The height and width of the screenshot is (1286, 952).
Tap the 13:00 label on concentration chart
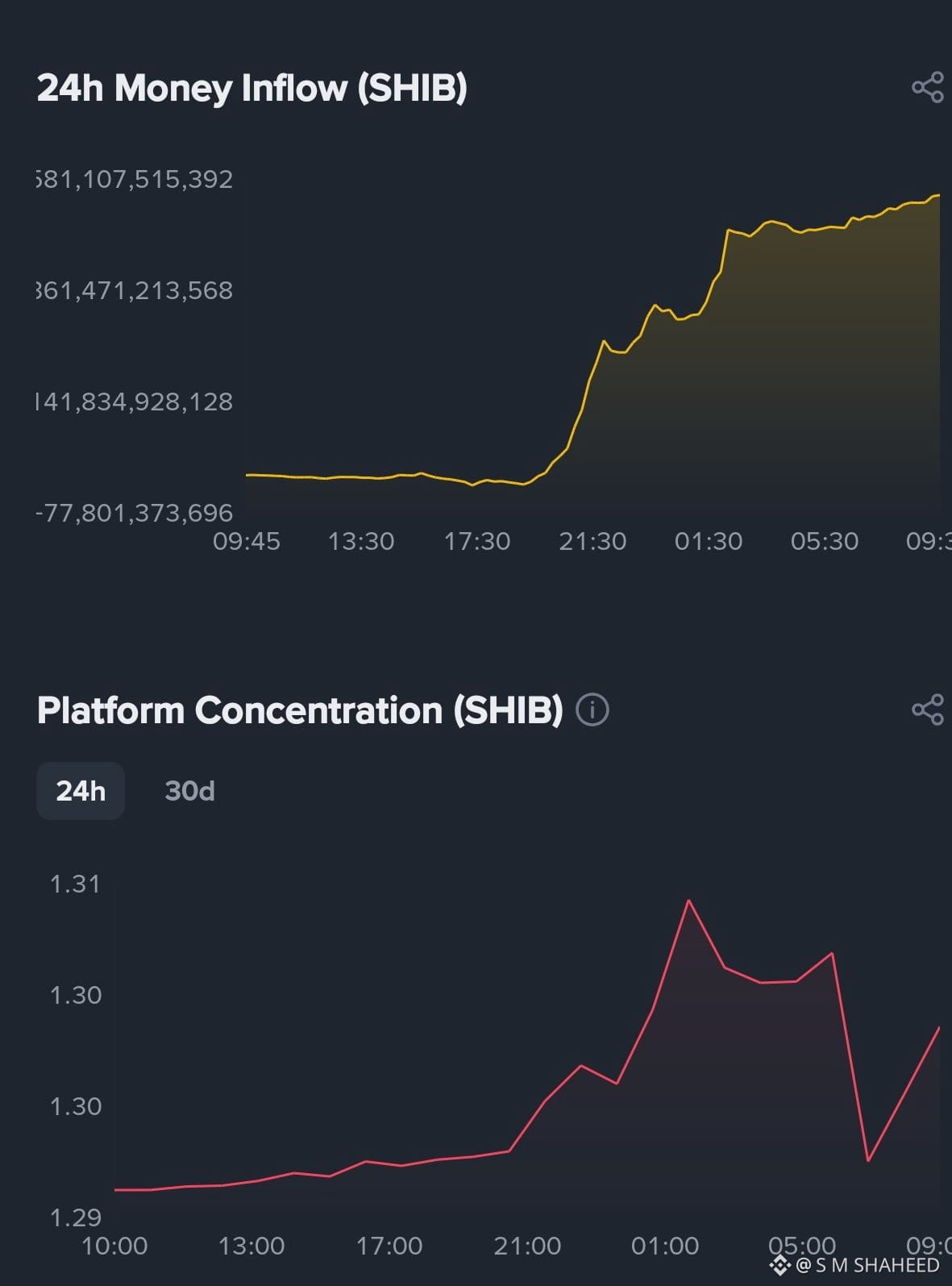pos(252,1246)
